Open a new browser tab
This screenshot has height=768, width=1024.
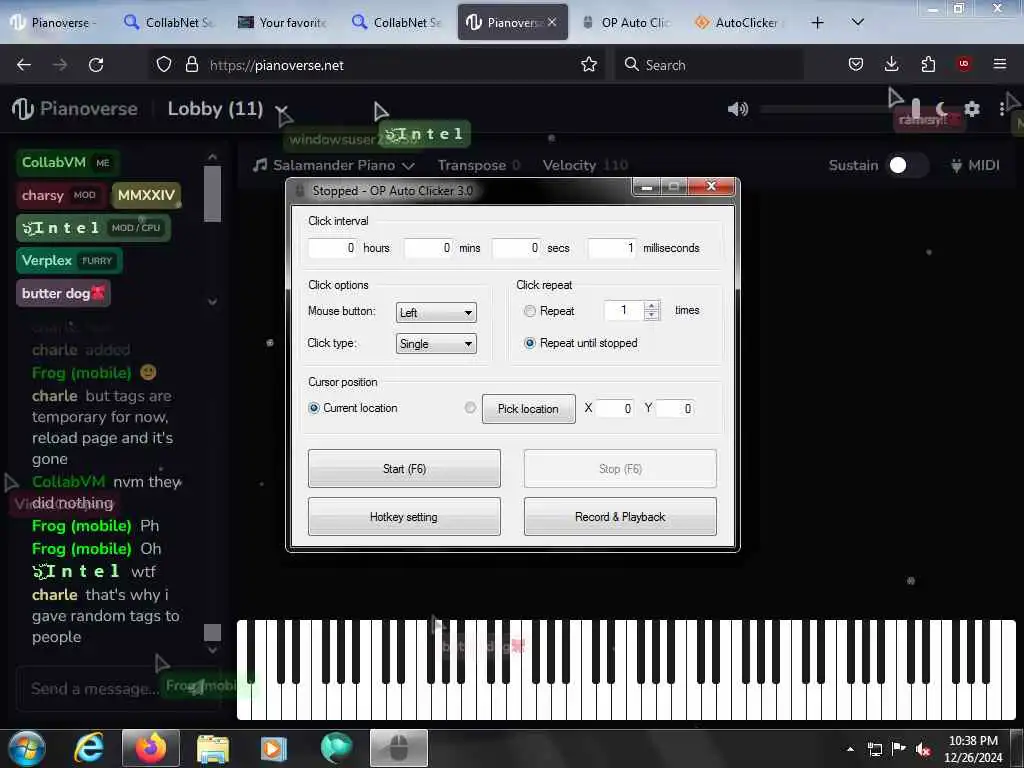click(817, 23)
